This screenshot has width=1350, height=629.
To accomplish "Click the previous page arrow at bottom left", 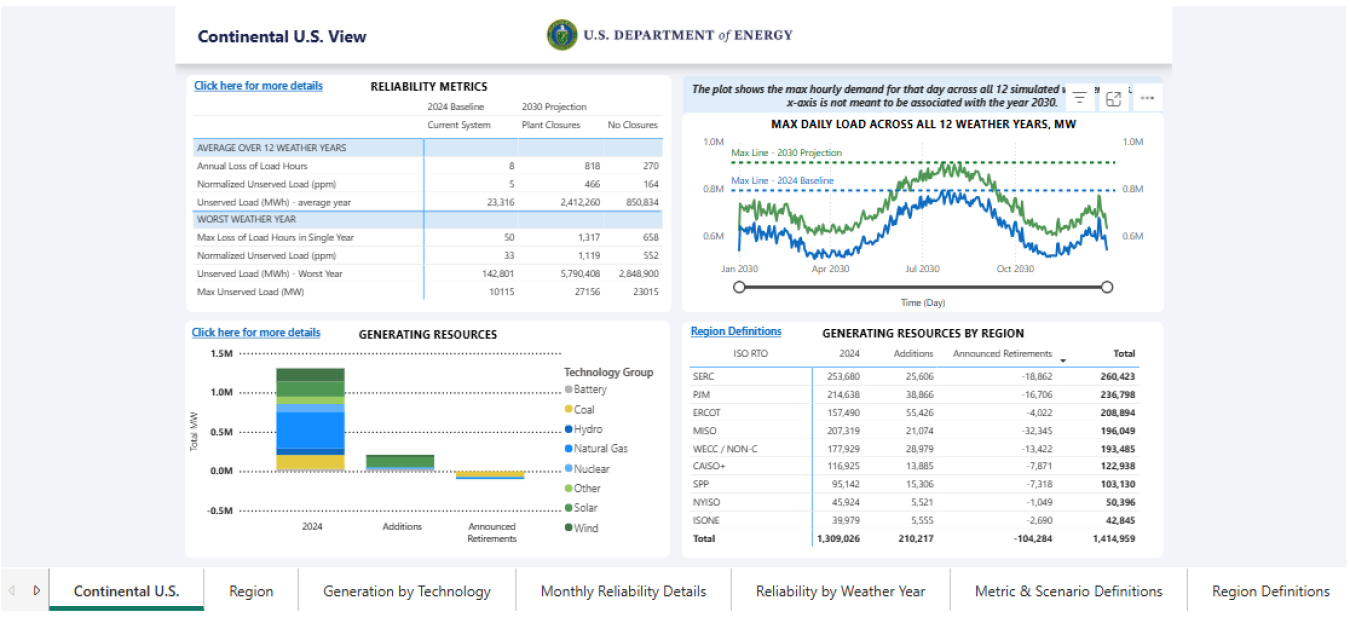I will click(12, 590).
